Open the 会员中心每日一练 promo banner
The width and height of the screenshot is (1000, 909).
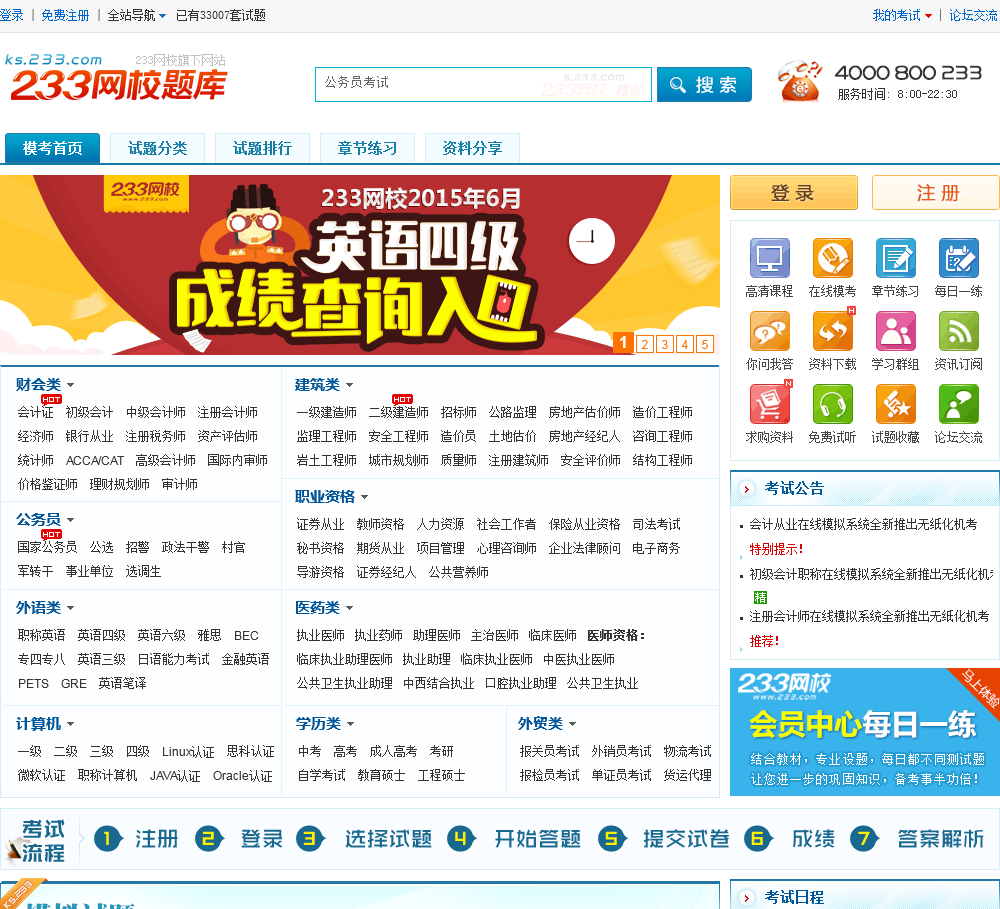865,732
